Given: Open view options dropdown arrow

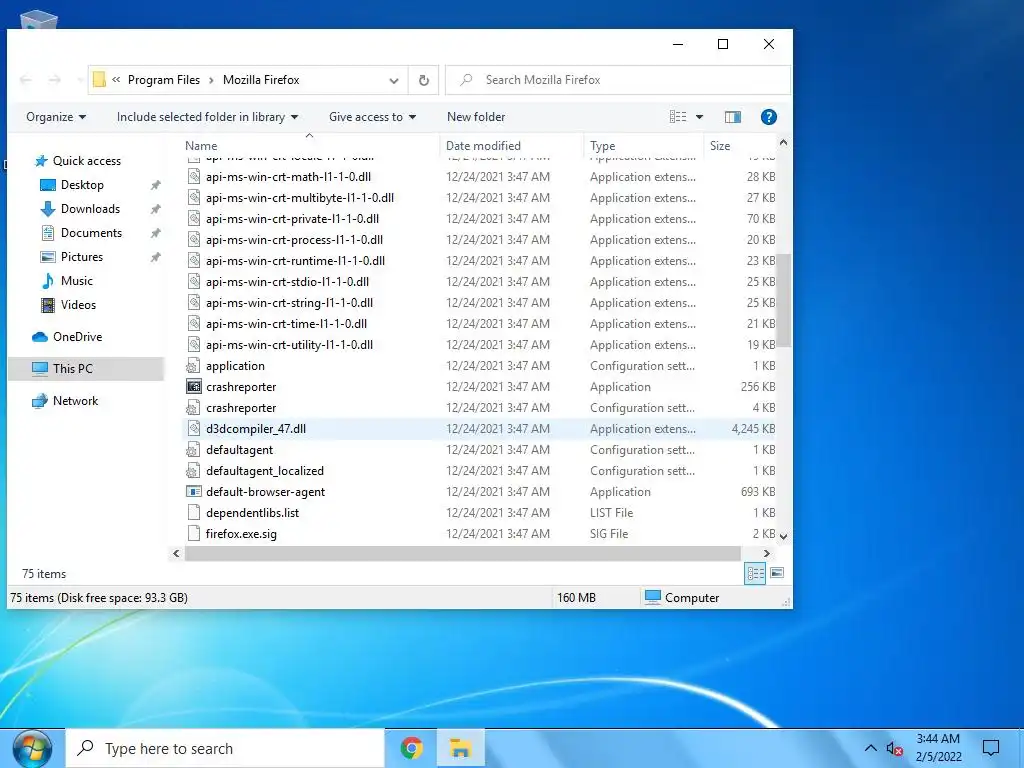Looking at the screenshot, I should (x=699, y=117).
